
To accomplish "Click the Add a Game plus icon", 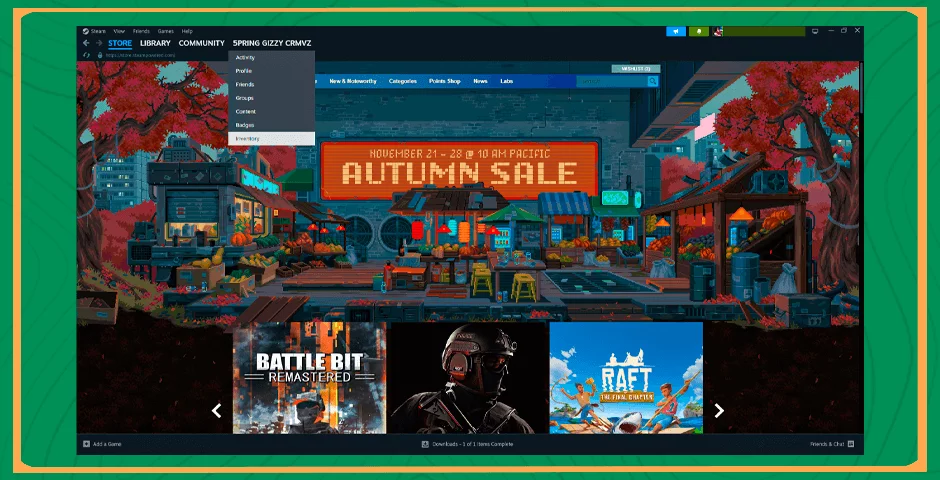I will (x=86, y=444).
